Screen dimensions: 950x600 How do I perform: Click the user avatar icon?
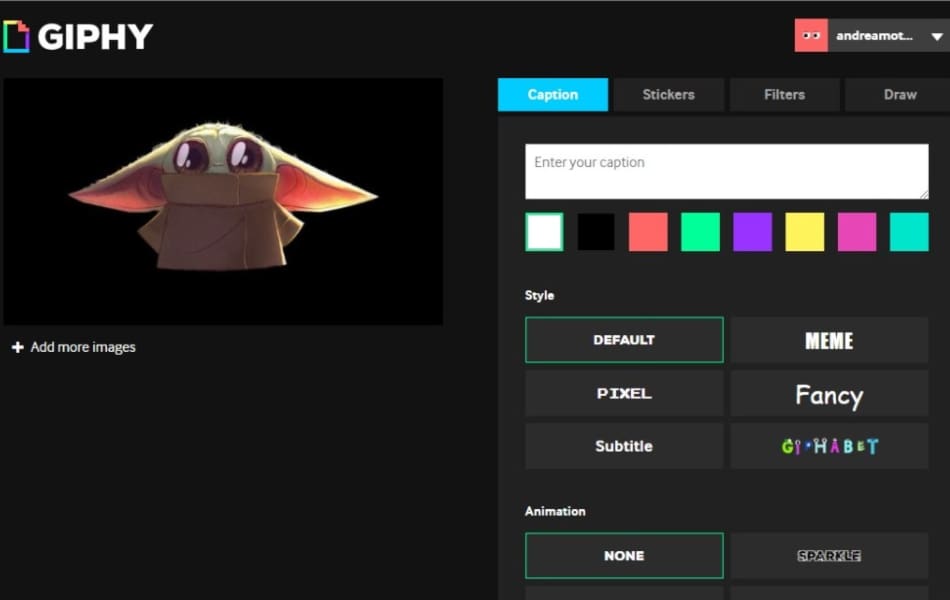pyautogui.click(x=811, y=36)
